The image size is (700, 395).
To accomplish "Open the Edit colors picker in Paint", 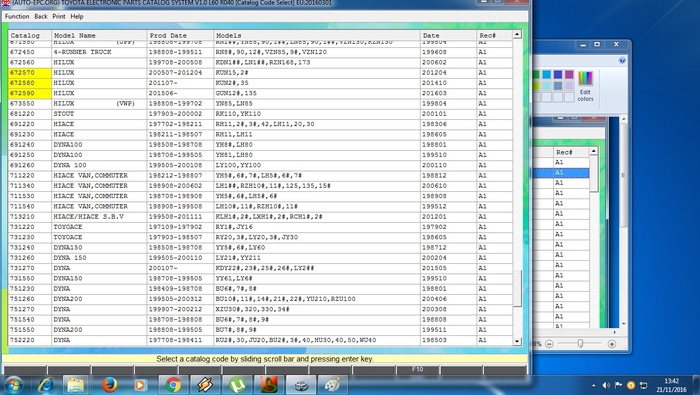I will (585, 86).
